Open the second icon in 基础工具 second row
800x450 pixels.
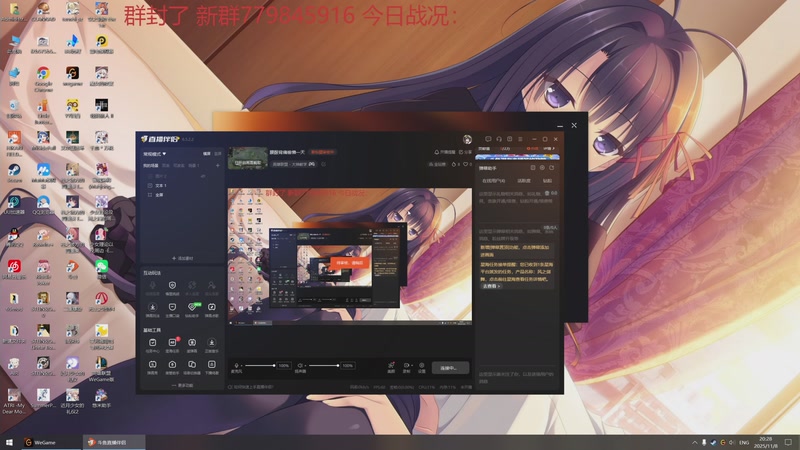(x=172, y=367)
